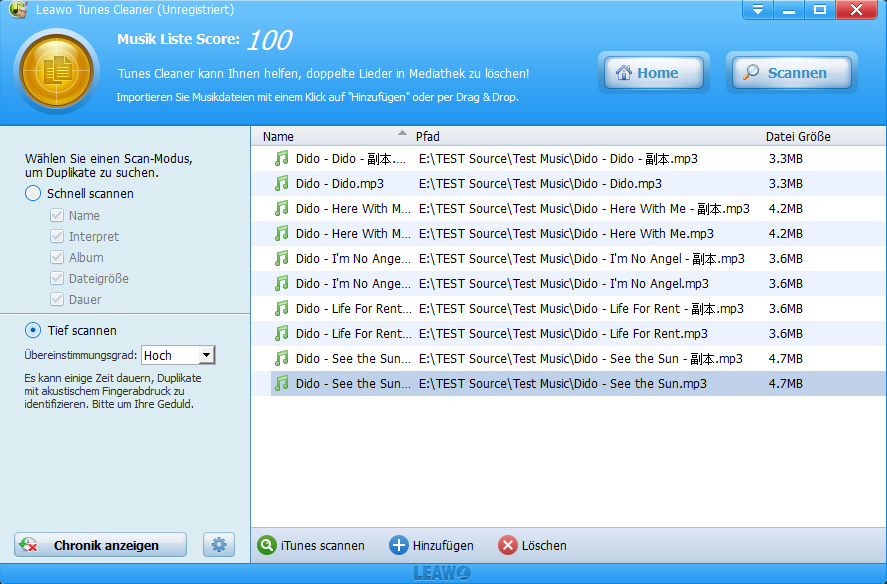Select path ending Dido - Here With Me.mp3
The width and height of the screenshot is (887, 584).
click(x=566, y=233)
